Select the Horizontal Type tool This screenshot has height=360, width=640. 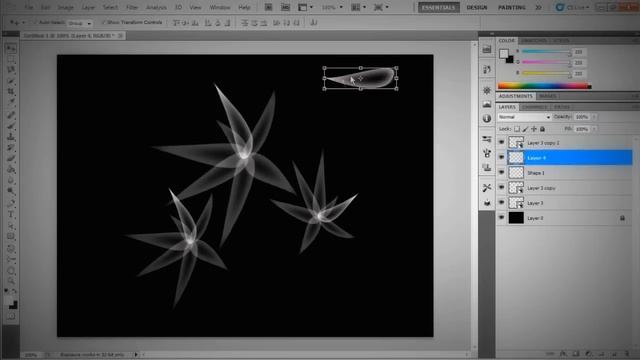pyautogui.click(x=11, y=214)
